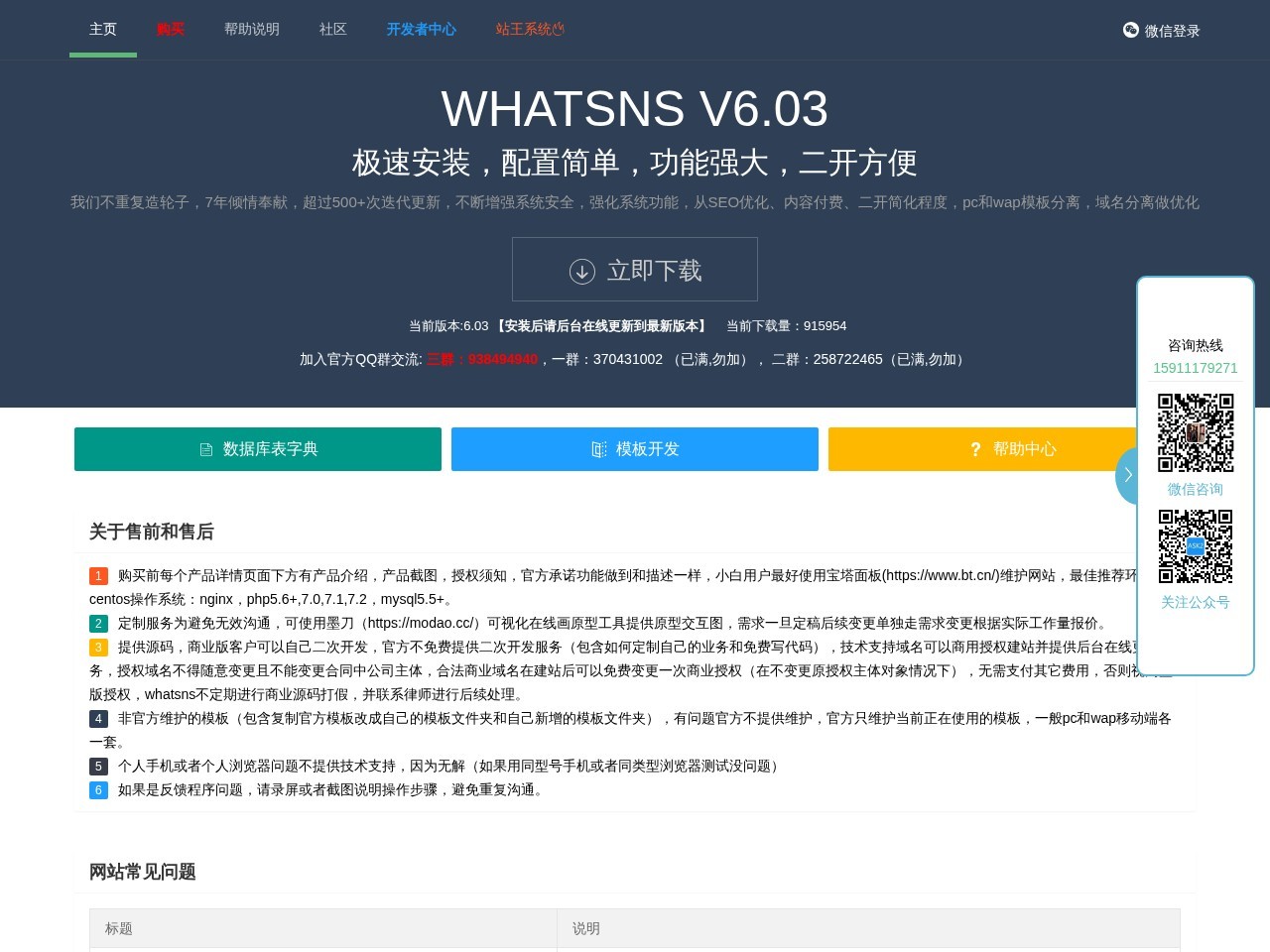Click the 当前版本:6.03 version text
This screenshot has height=952, width=1270.
click(448, 325)
